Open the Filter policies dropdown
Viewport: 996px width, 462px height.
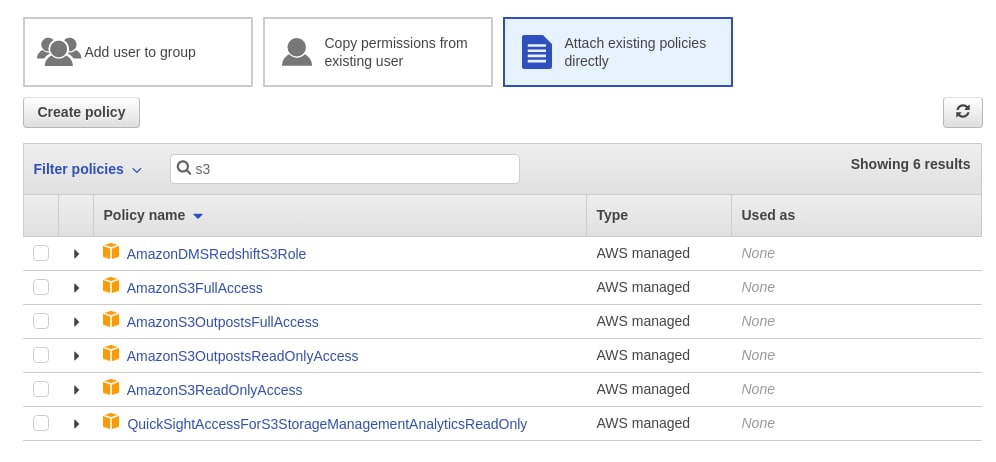coord(88,169)
